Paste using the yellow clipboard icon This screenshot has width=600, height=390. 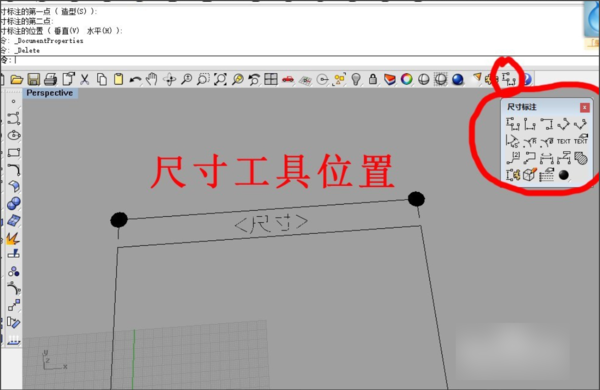pyautogui.click(x=119, y=80)
